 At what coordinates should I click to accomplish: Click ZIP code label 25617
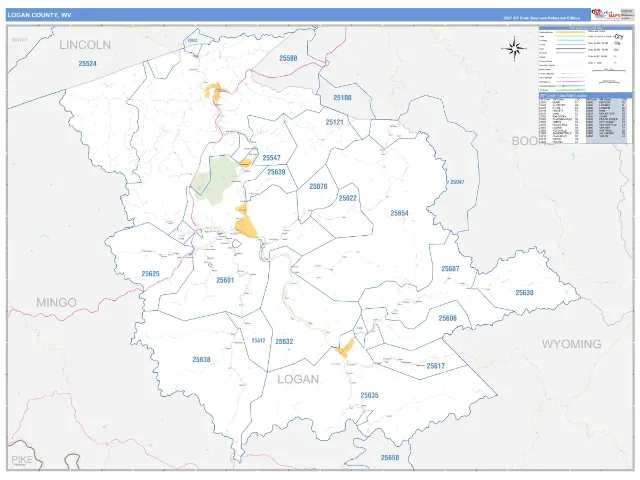point(436,366)
